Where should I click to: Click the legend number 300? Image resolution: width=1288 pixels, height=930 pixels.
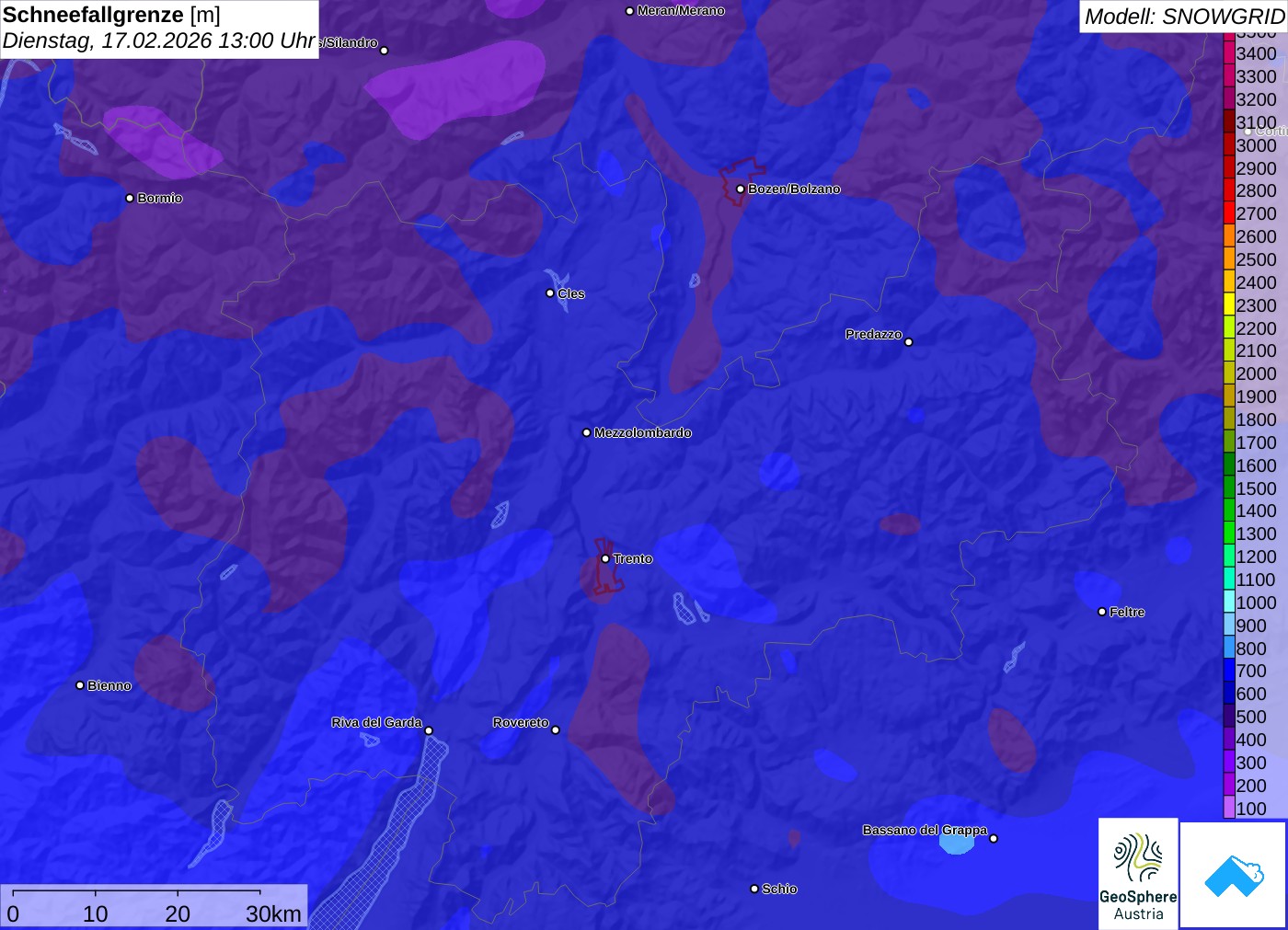[1251, 763]
